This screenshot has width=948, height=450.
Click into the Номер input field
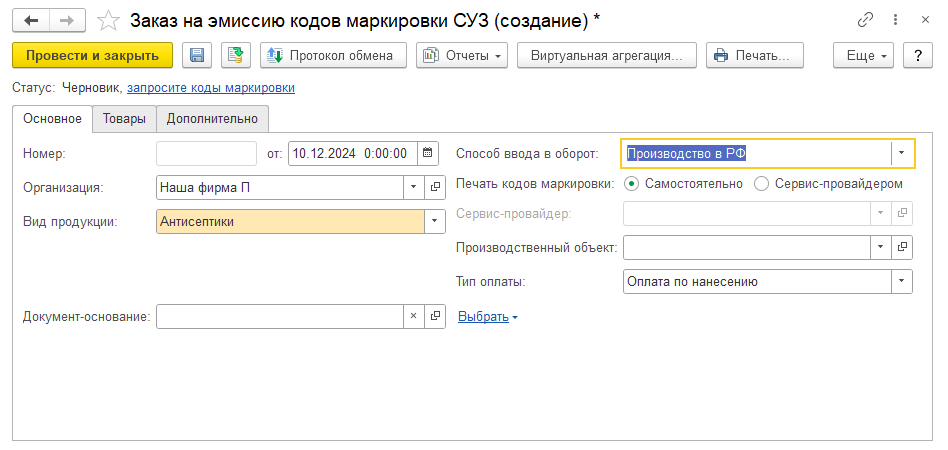click(207, 154)
